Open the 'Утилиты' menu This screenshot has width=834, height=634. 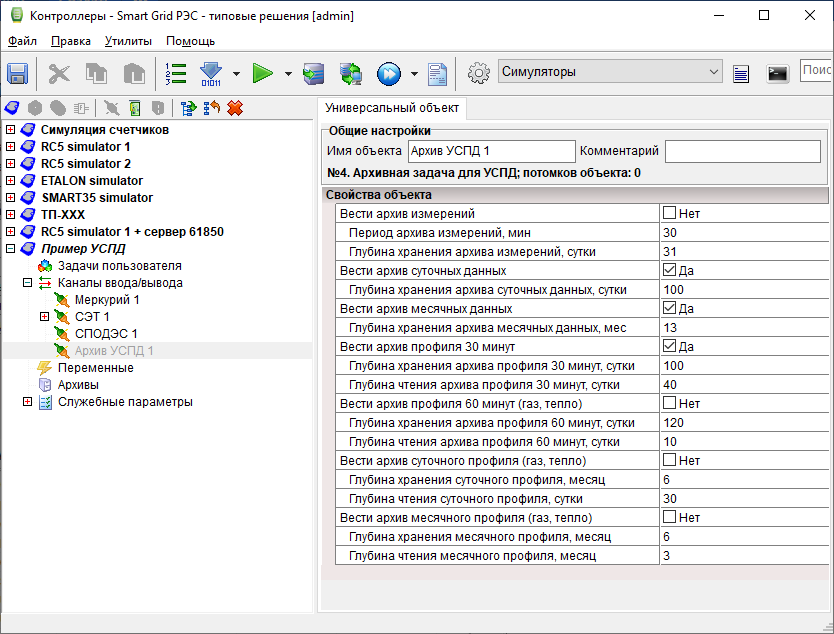(x=128, y=41)
